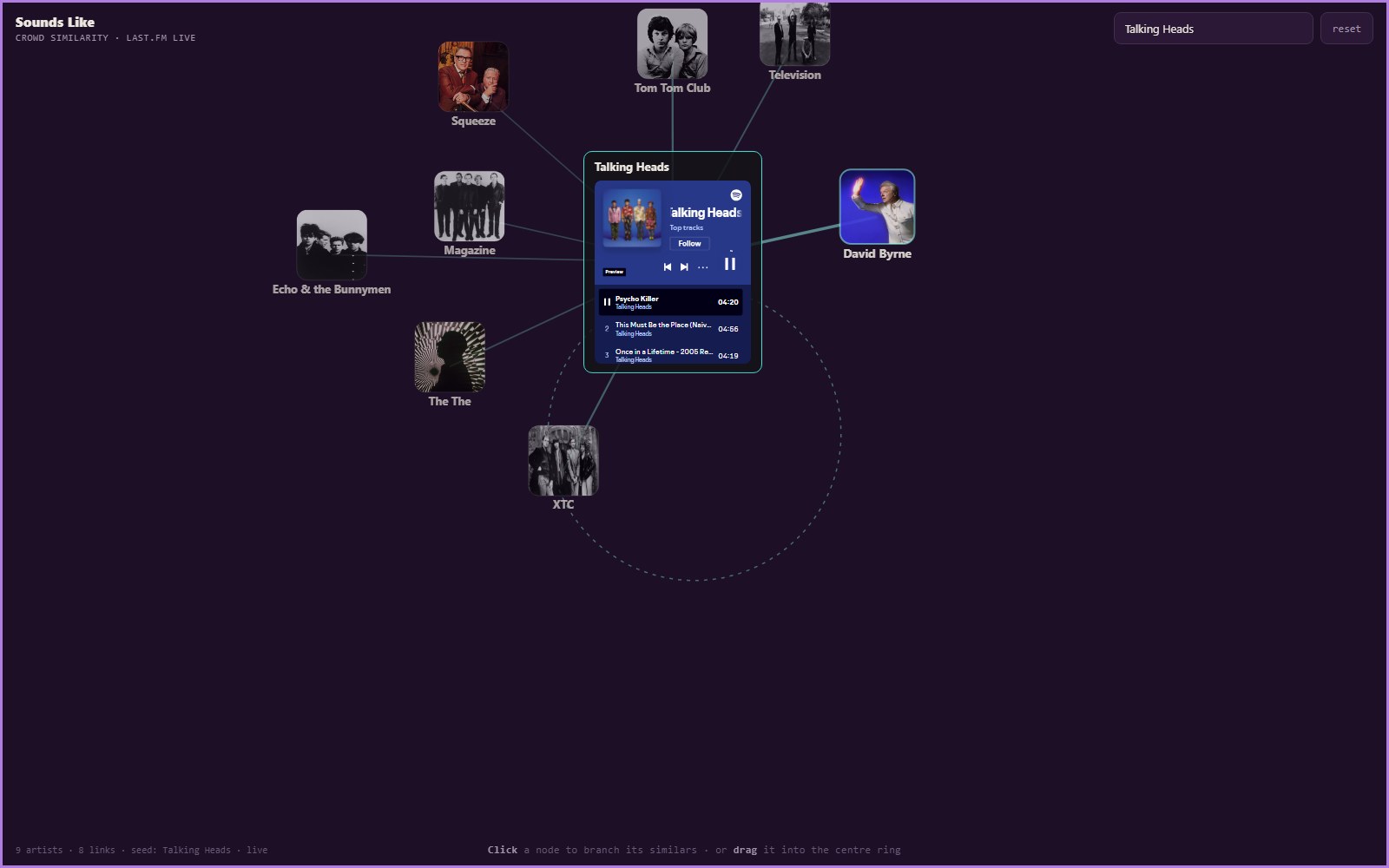Branch the Magazine node
This screenshot has width=1389, height=868.
tap(469, 207)
